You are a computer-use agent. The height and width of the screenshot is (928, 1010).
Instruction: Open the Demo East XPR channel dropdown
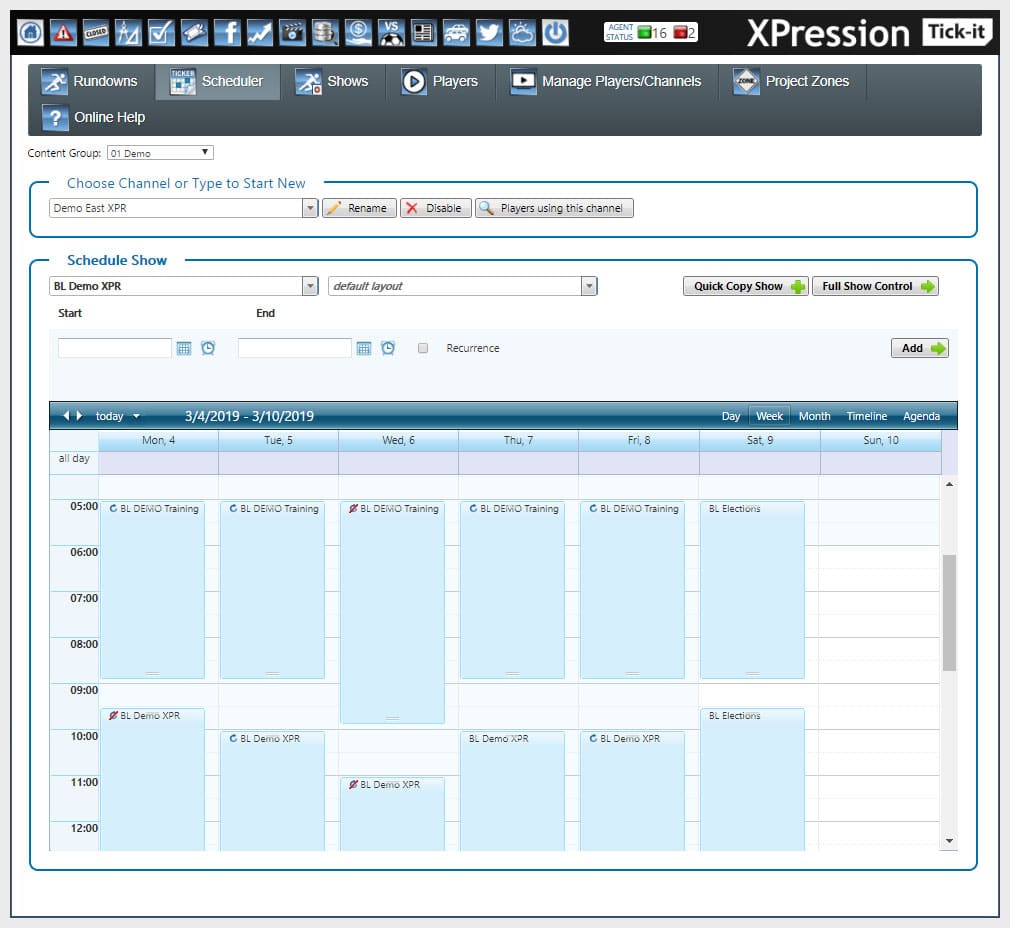tap(310, 208)
